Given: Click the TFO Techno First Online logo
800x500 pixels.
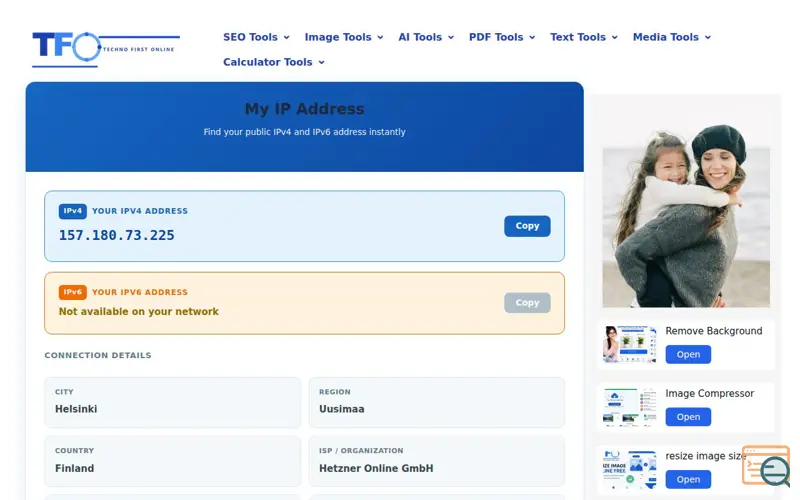Looking at the screenshot, I should coord(106,49).
